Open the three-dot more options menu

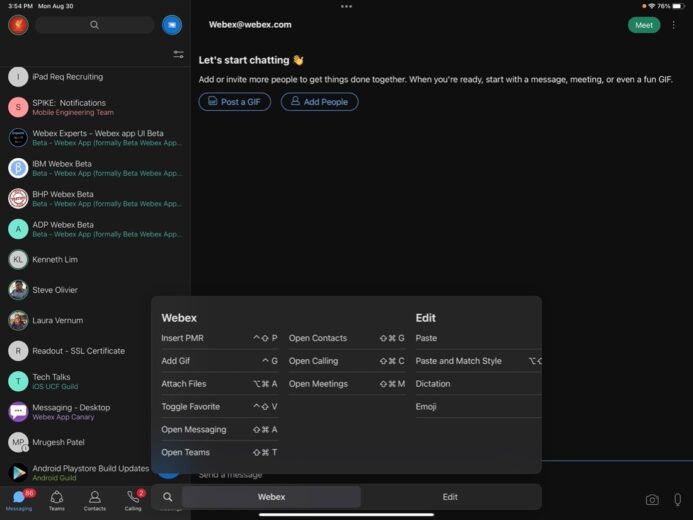pyautogui.click(x=673, y=25)
